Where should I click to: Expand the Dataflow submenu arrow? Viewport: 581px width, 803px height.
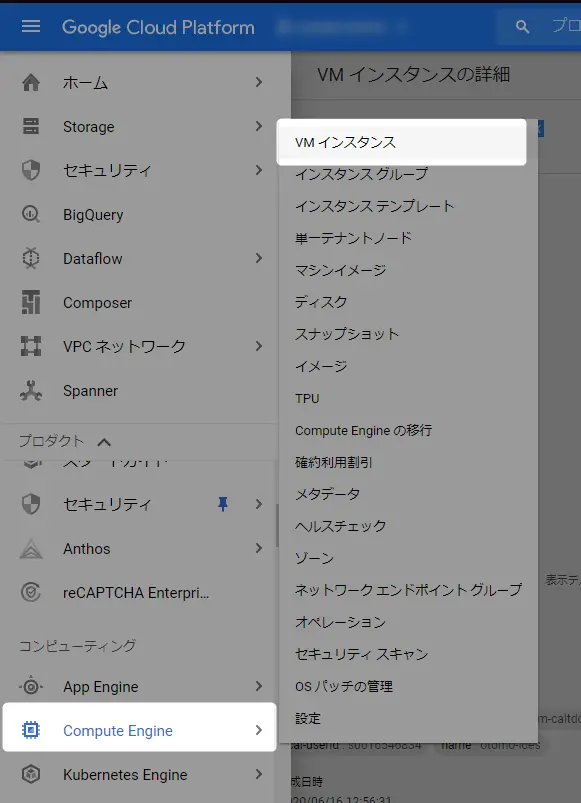(259, 258)
